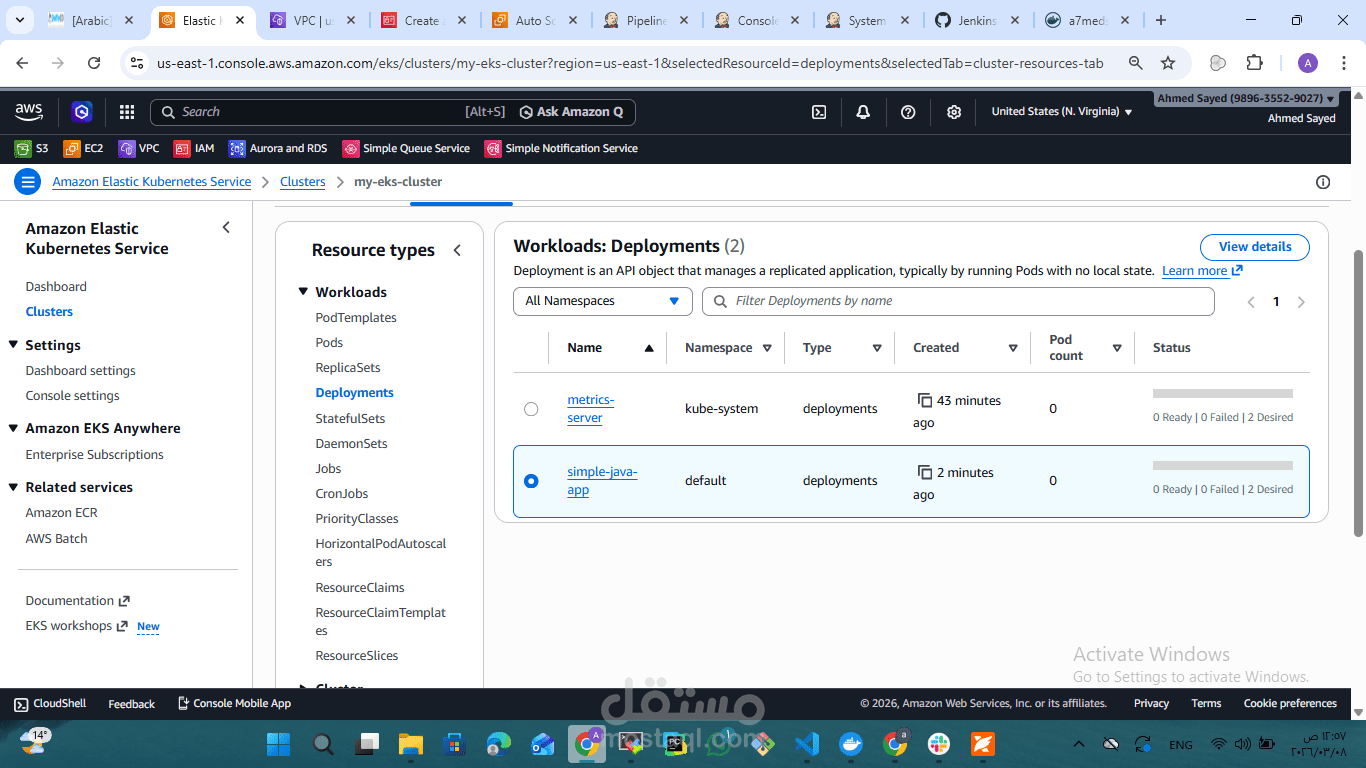
Task: Focus the AWS console search box
Action: pyautogui.click(x=330, y=112)
